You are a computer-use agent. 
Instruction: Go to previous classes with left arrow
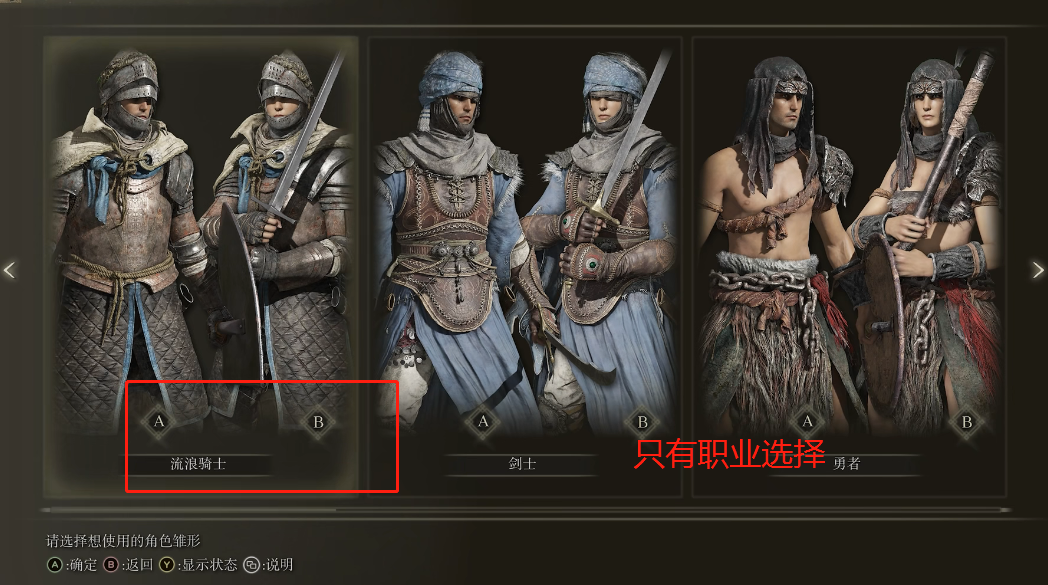click(x=9, y=270)
